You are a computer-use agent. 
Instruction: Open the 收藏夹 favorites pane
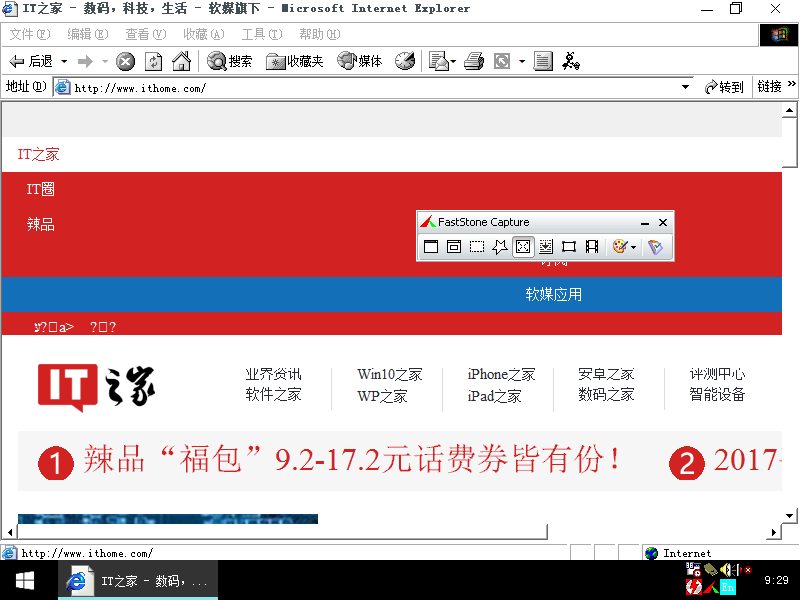pos(294,61)
